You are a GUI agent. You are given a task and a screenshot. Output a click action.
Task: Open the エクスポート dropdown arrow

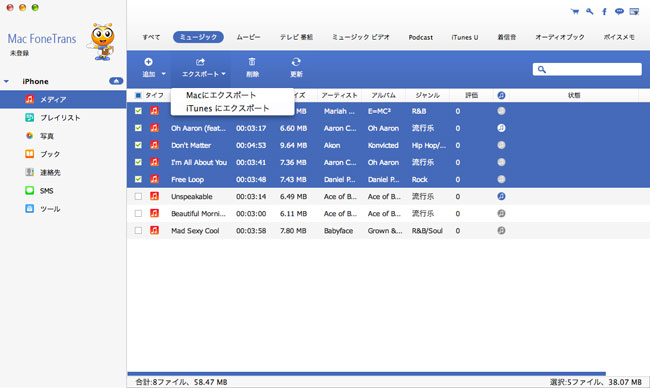[x=223, y=74]
